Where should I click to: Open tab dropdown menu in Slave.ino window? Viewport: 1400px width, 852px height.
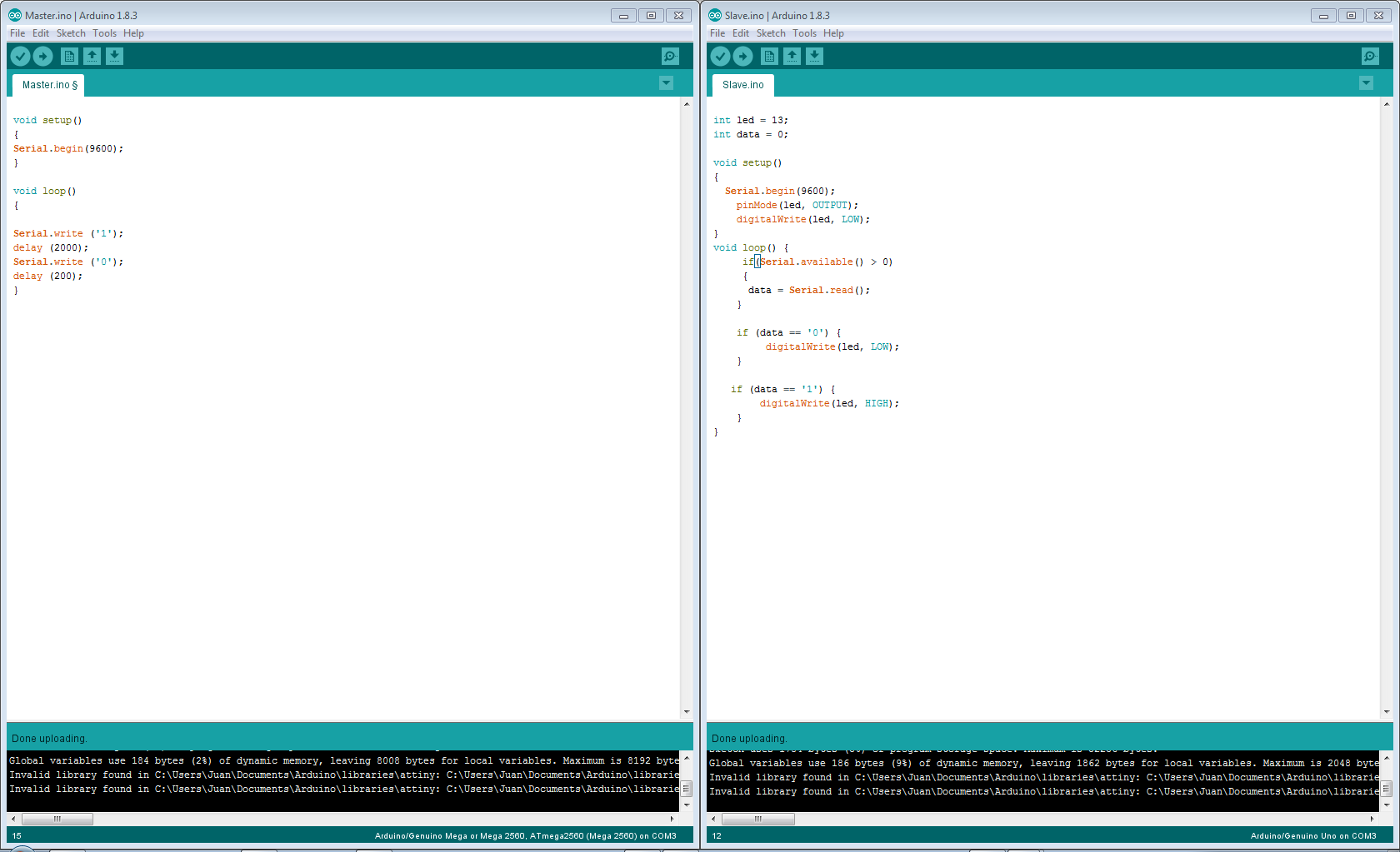(x=1366, y=83)
